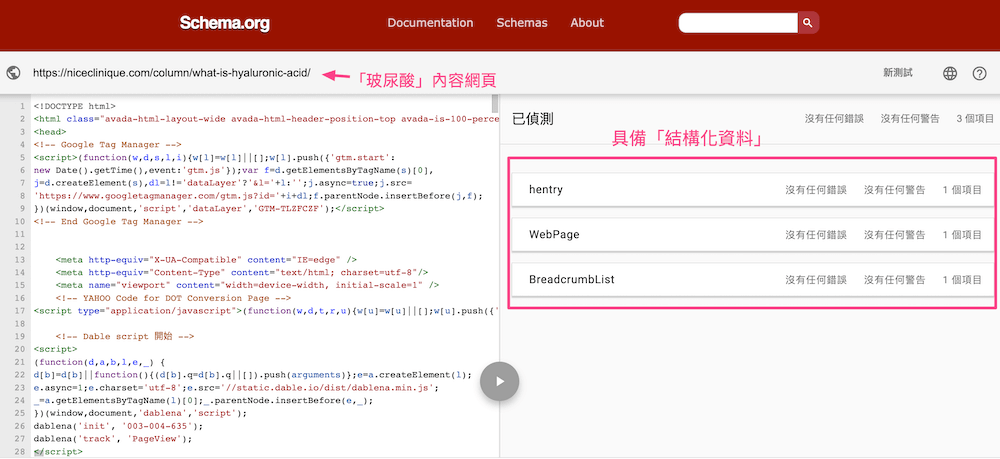The width and height of the screenshot is (1000, 459).
Task: Click the globe icon beside the URL
Action: [13, 73]
